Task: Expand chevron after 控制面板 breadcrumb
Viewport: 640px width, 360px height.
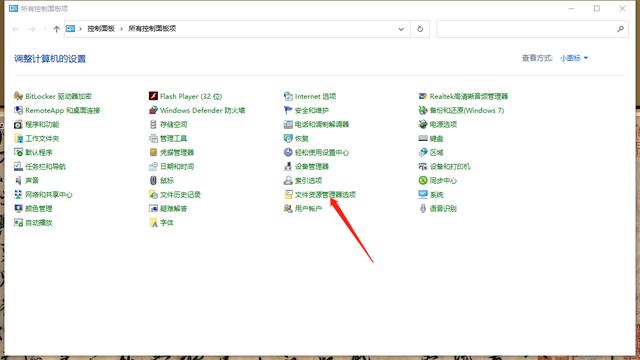Action: click(121, 29)
